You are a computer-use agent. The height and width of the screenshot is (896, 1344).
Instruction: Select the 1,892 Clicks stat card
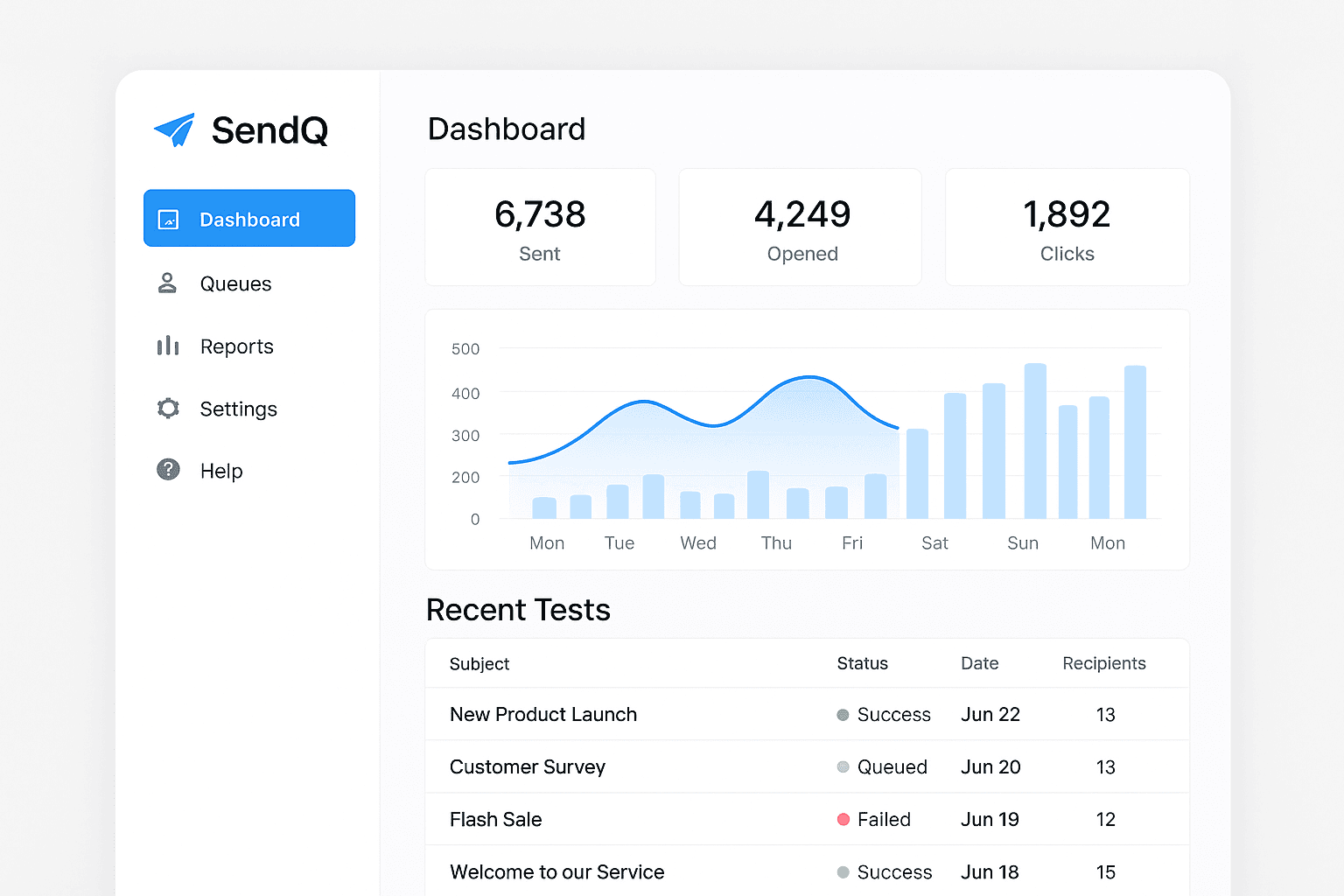(1067, 227)
